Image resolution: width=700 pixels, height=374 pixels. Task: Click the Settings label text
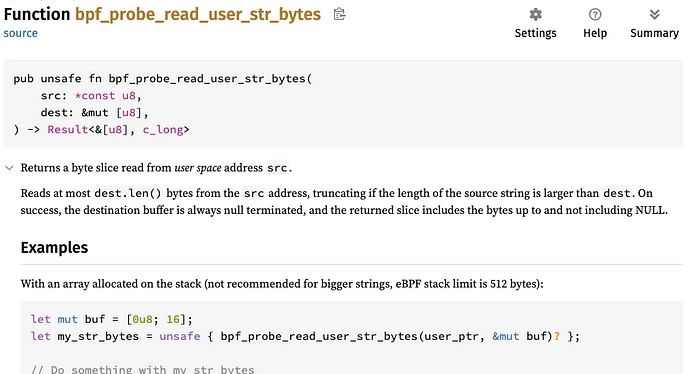(x=535, y=33)
